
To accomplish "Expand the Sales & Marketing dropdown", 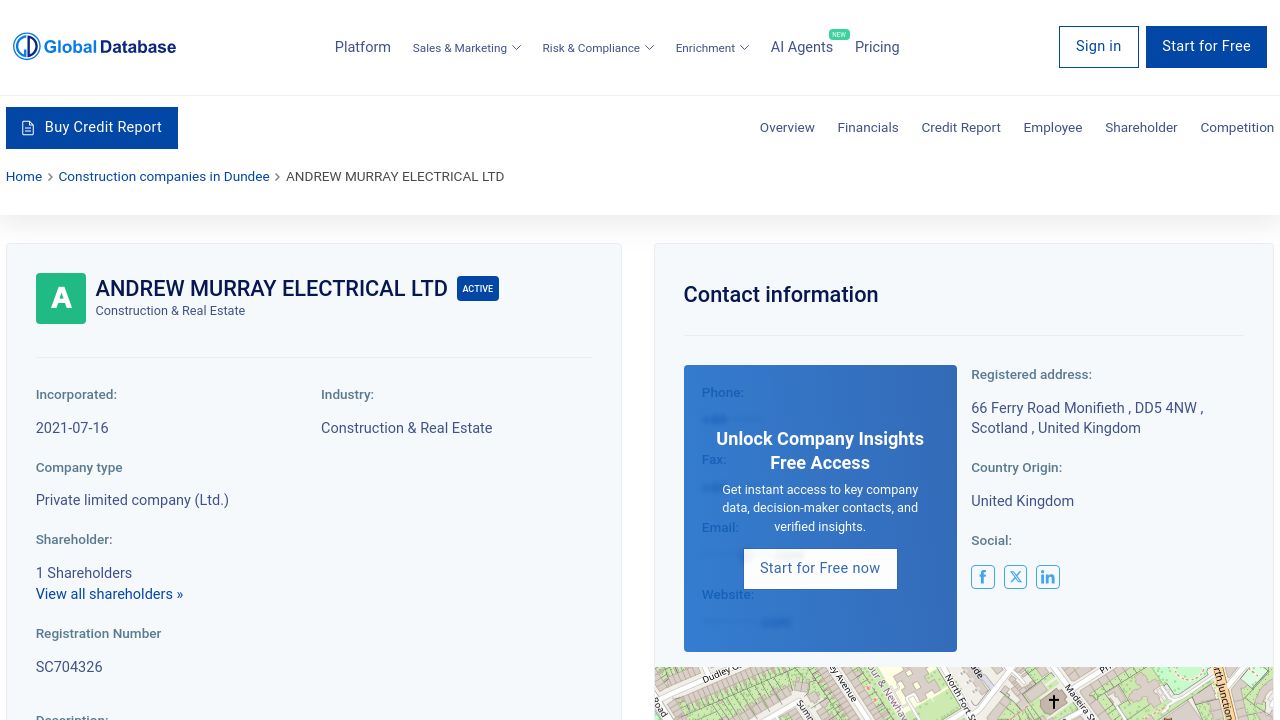I will click(x=467, y=48).
